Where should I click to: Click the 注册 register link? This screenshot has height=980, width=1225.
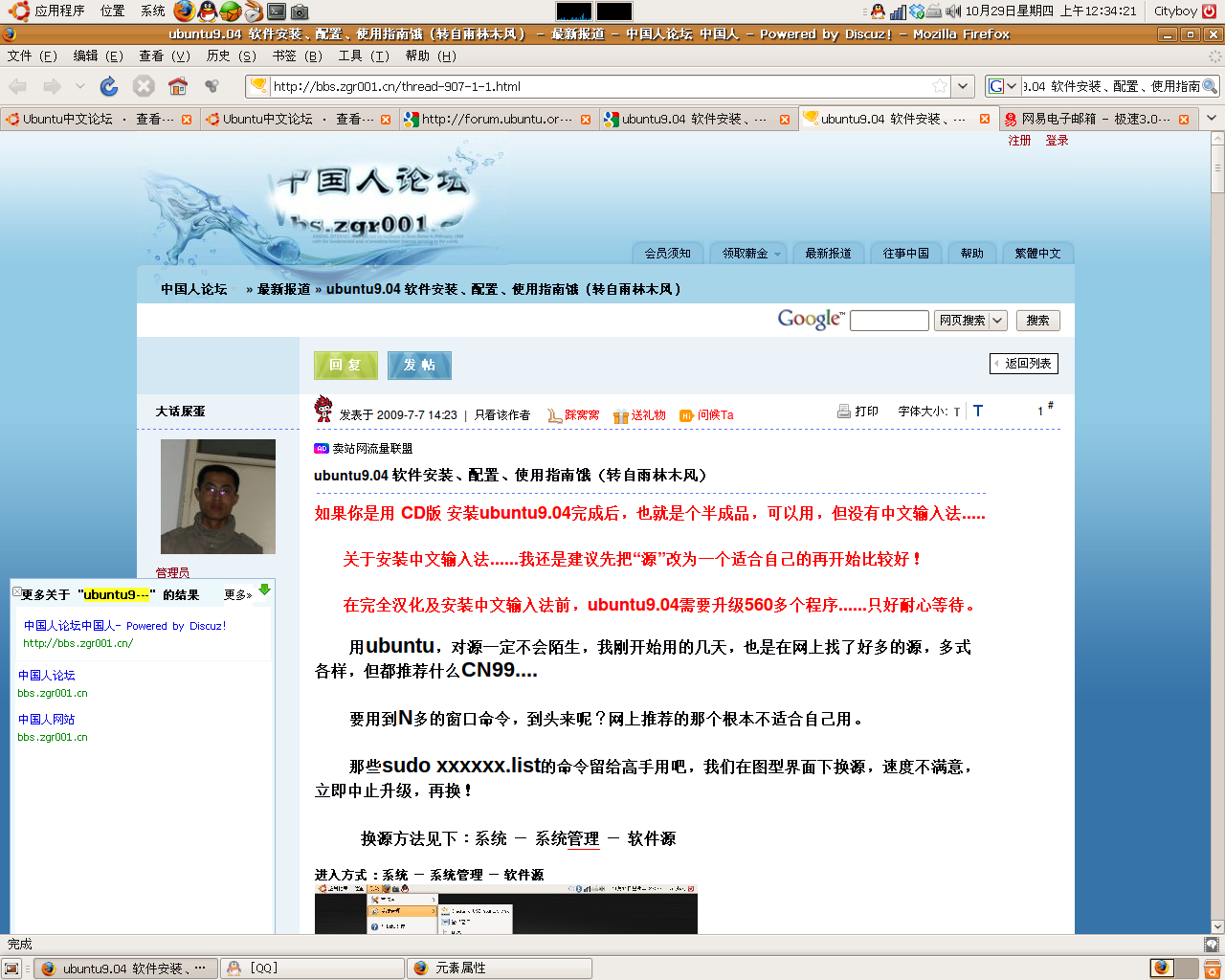point(1019,141)
